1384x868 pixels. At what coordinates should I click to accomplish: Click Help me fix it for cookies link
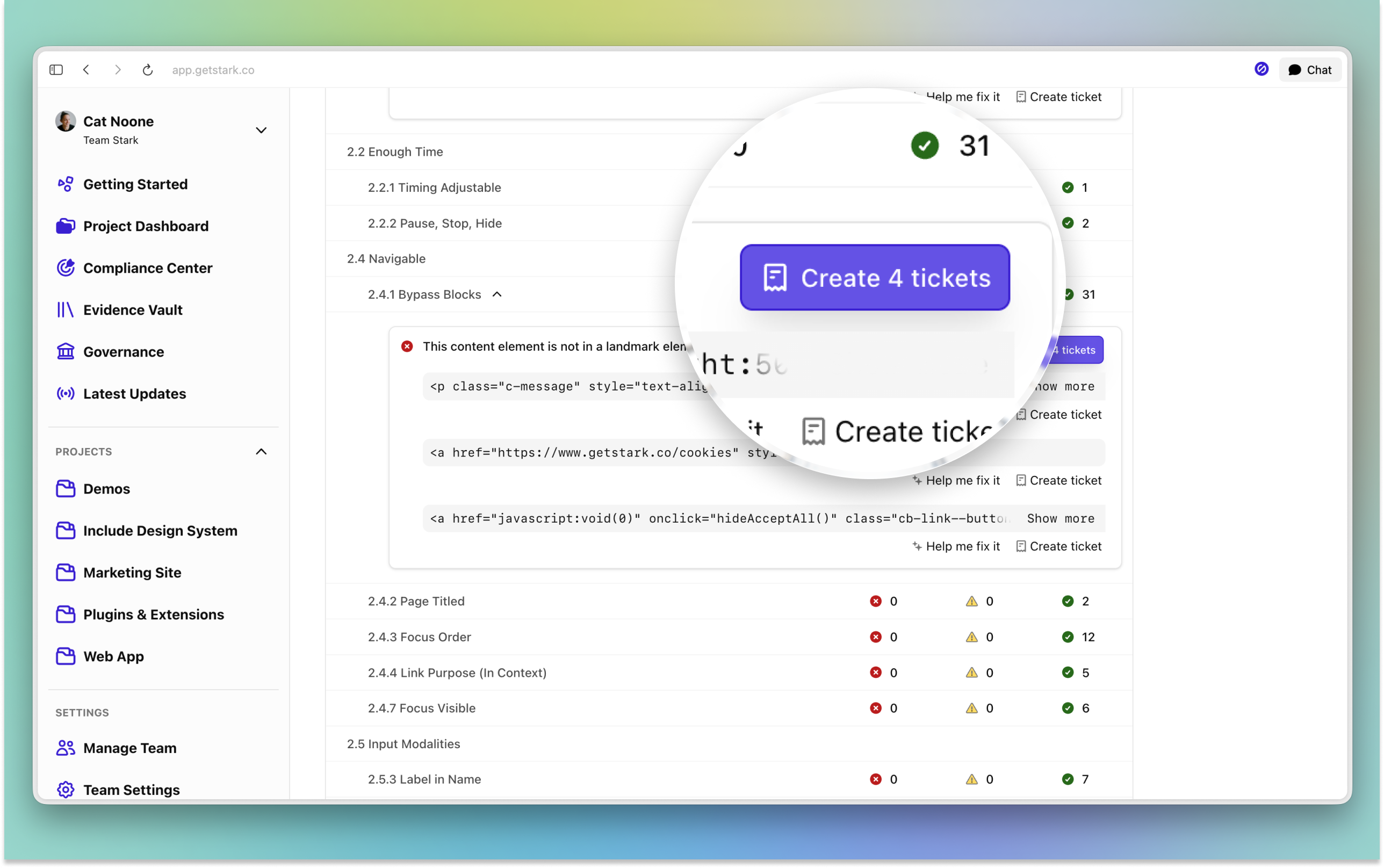(956, 481)
